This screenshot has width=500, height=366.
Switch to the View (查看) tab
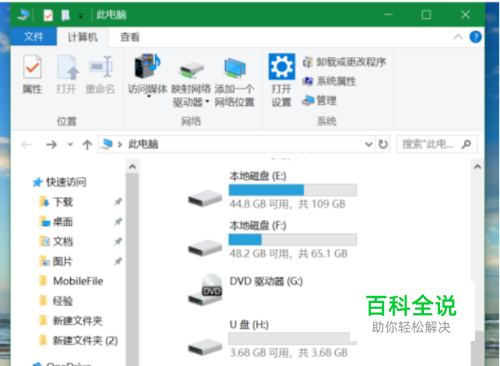[130, 37]
